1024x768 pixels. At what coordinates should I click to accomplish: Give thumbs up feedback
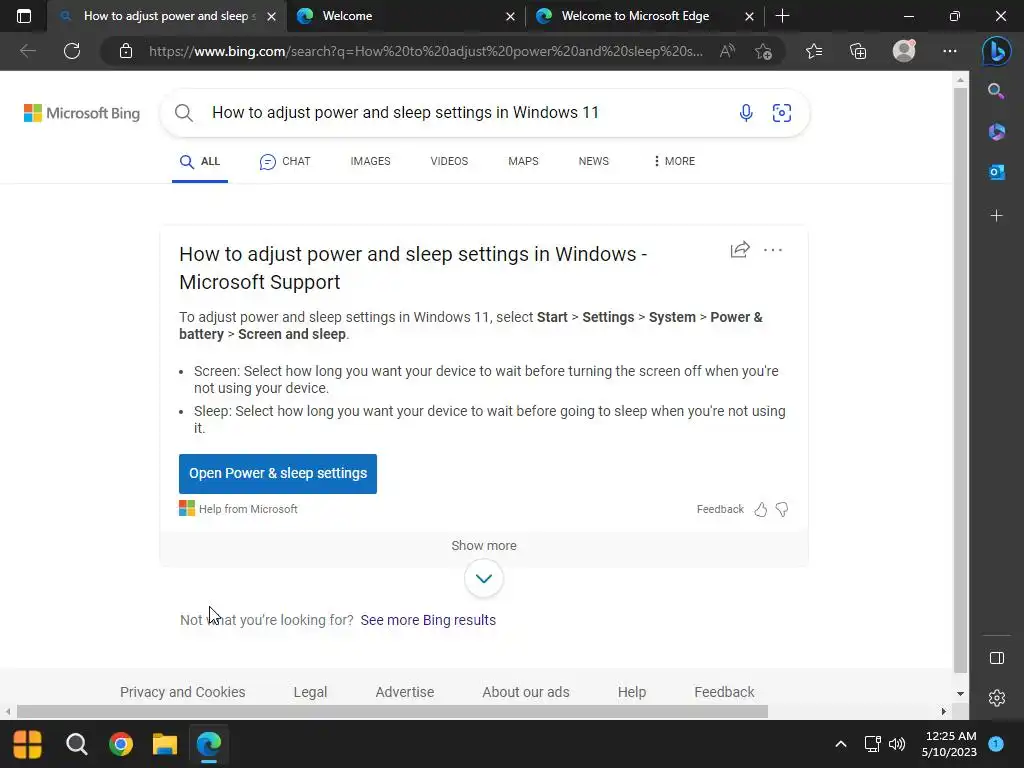pyautogui.click(x=761, y=509)
